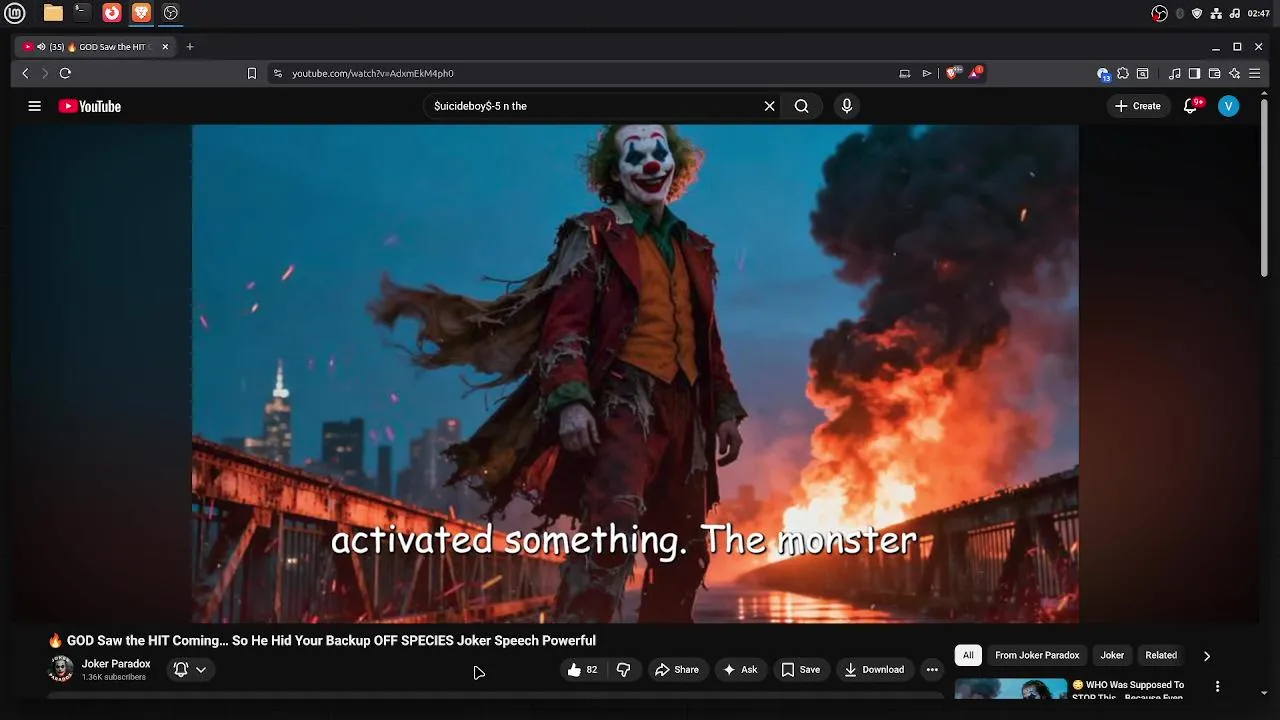
Task: Open site settings icon in address bar
Action: [278, 73]
